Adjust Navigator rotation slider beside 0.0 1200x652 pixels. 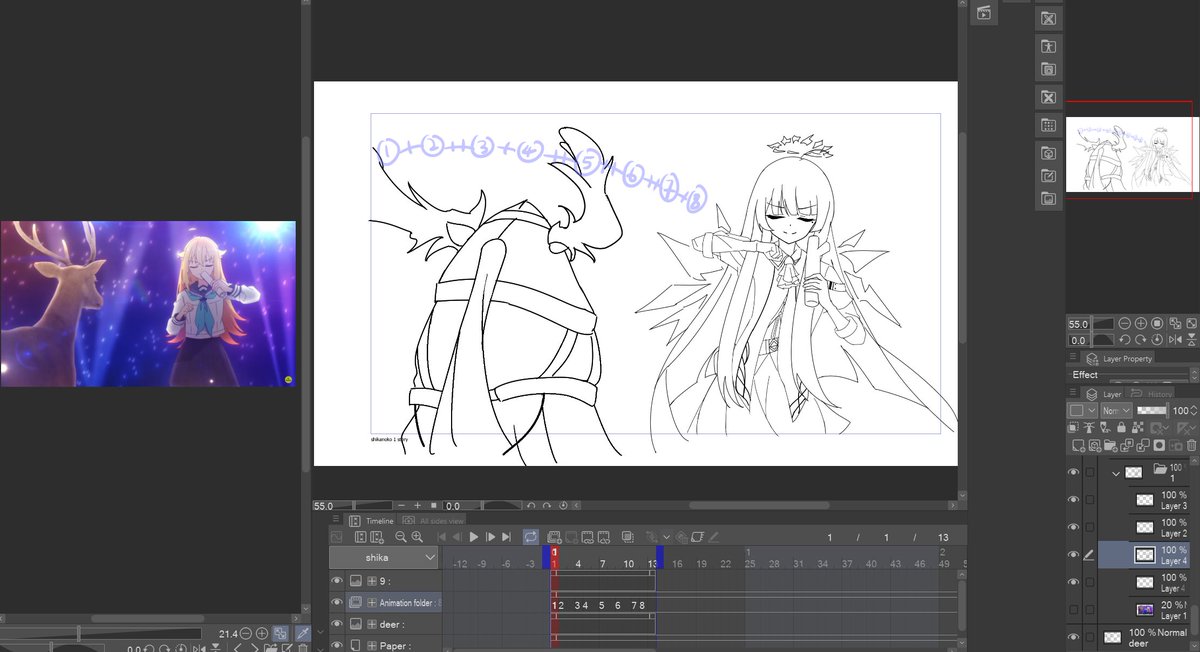pyautogui.click(x=1103, y=340)
